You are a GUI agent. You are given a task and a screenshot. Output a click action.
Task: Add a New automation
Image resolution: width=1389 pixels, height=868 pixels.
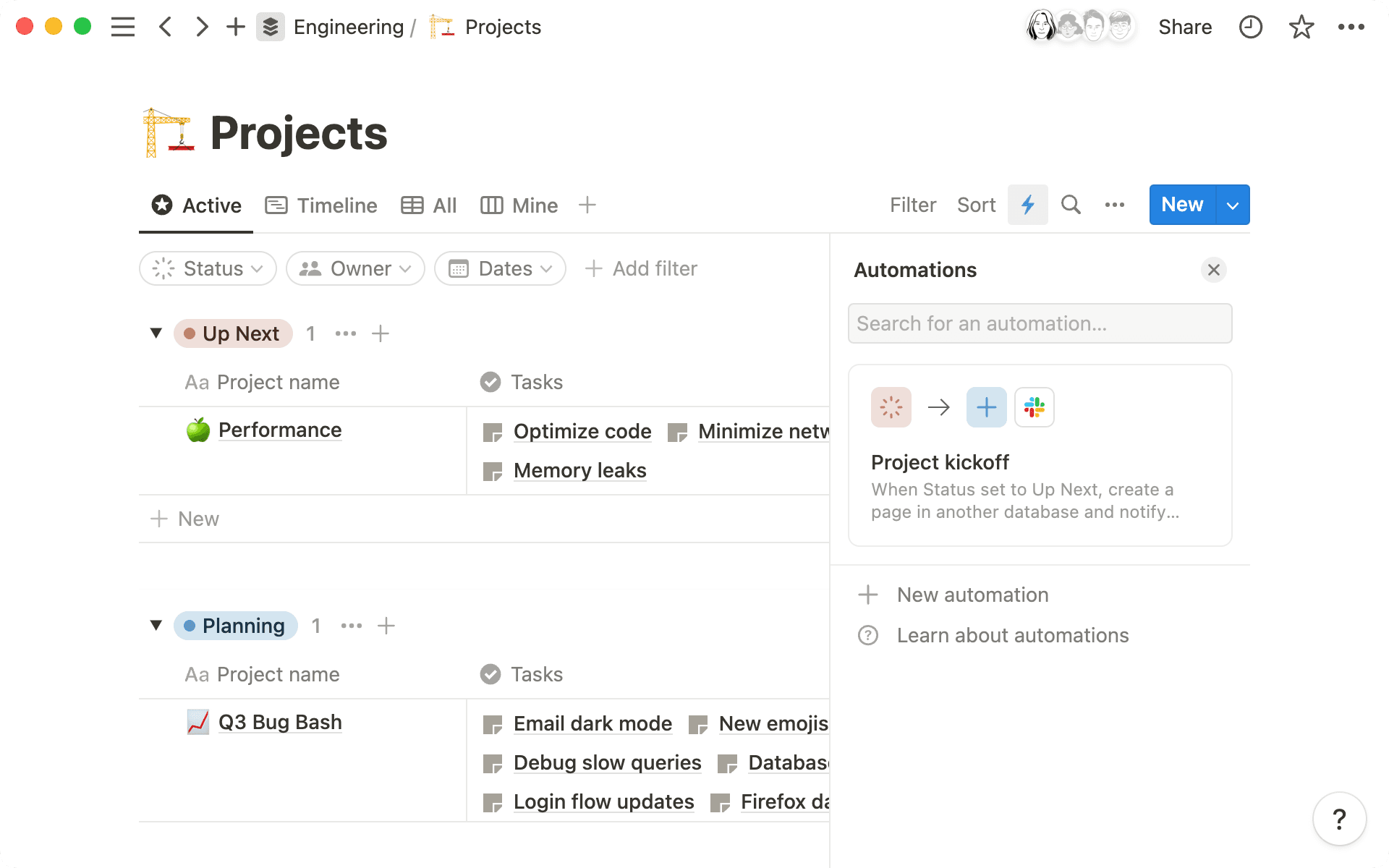[x=972, y=595]
